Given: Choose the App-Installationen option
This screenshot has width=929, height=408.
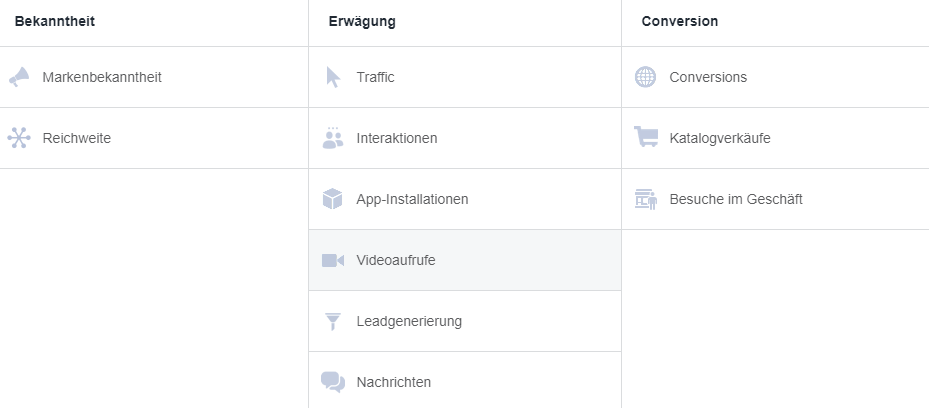Looking at the screenshot, I should coord(412,199).
